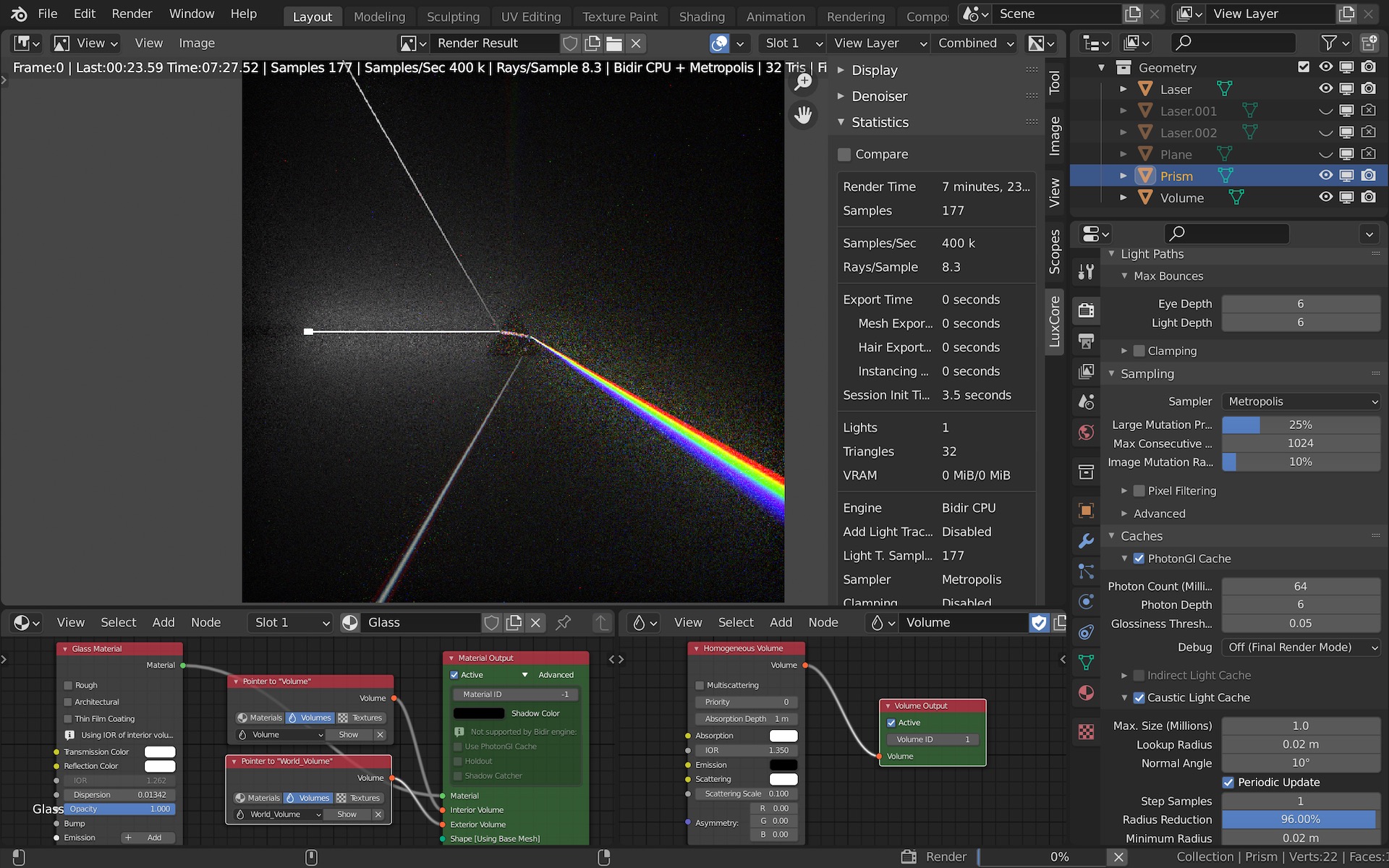
Task: Click the Transmission Color swatch
Action: pyautogui.click(x=160, y=752)
